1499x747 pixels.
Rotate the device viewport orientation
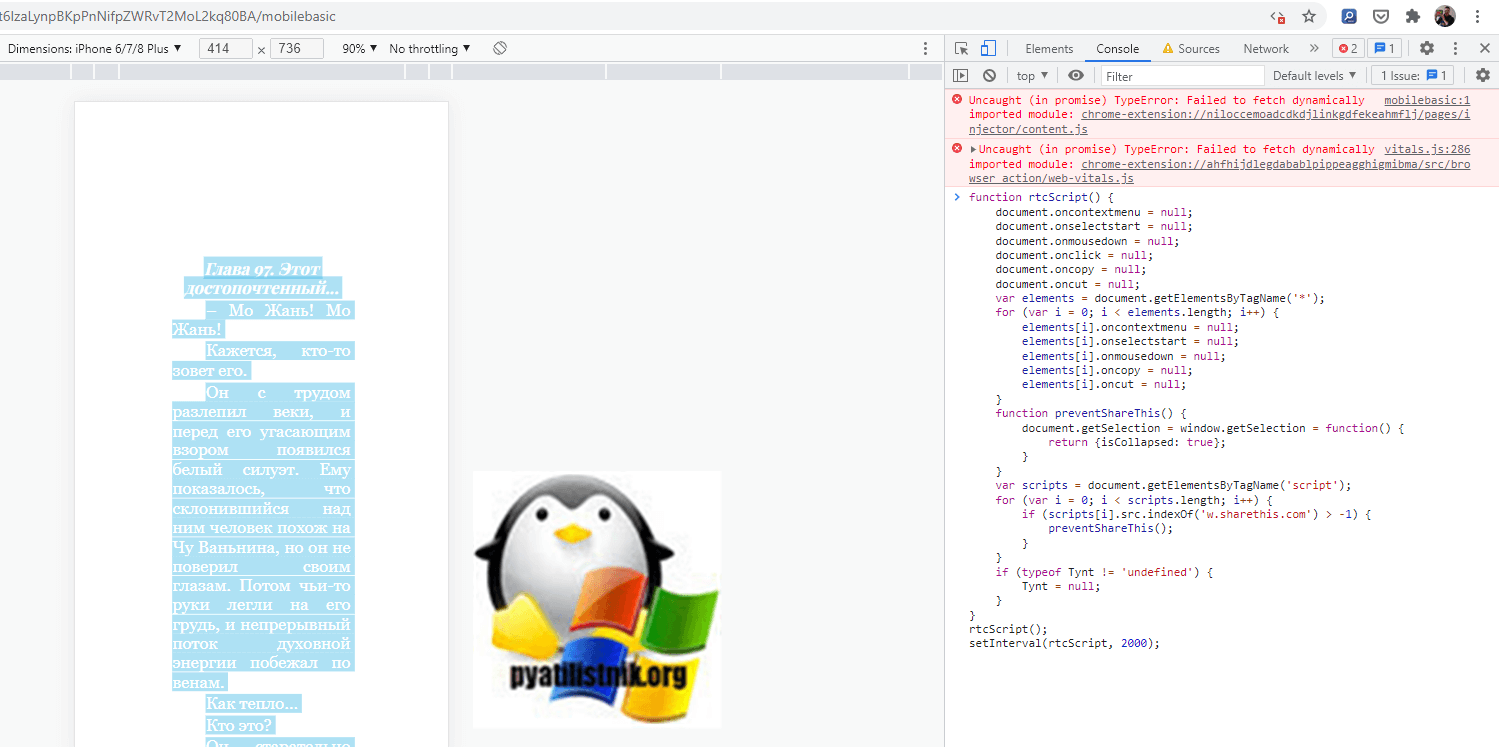[x=500, y=48]
